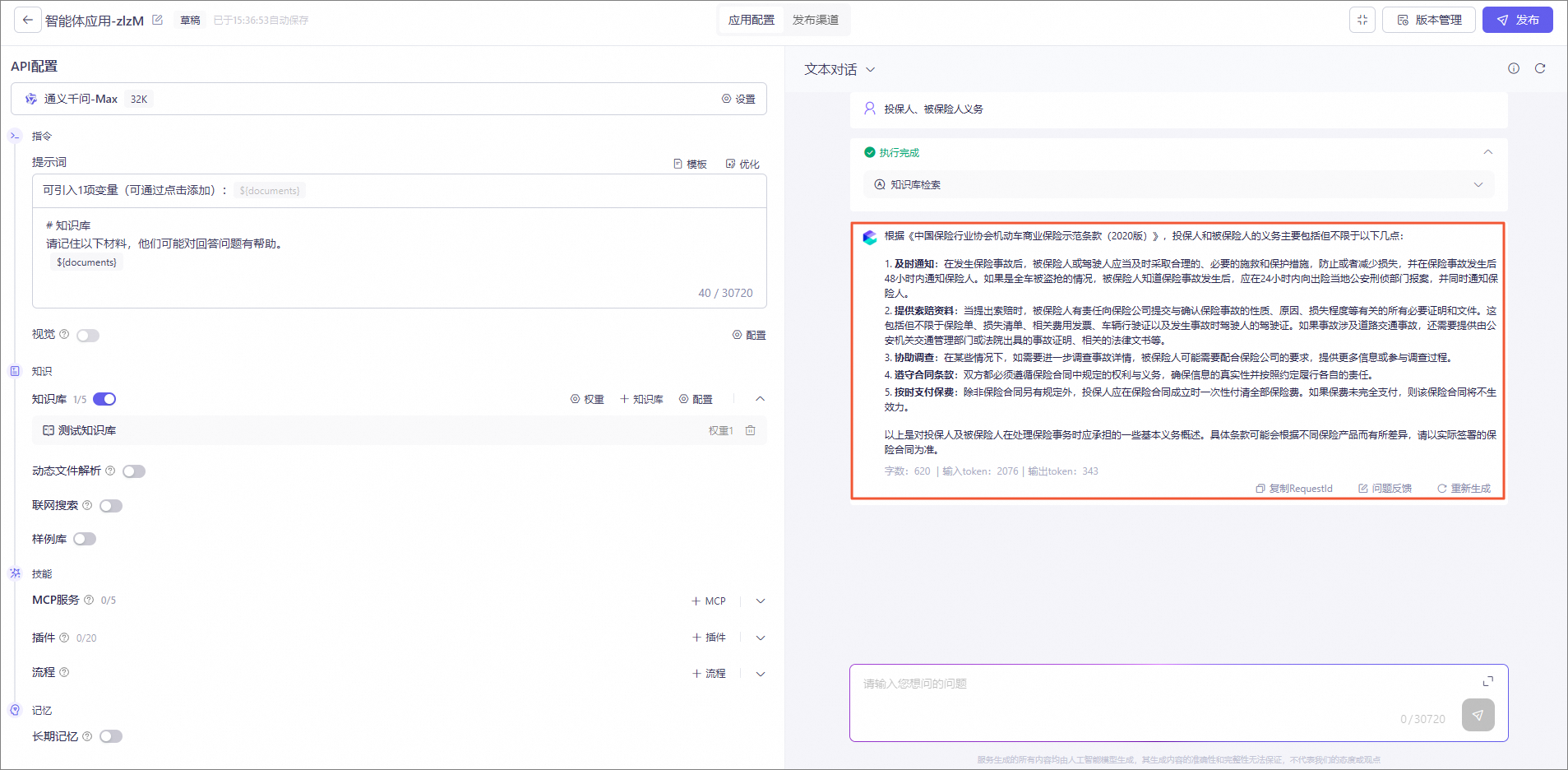Open 版本管理 version management
The width and height of the screenshot is (1568, 770).
[1429, 20]
